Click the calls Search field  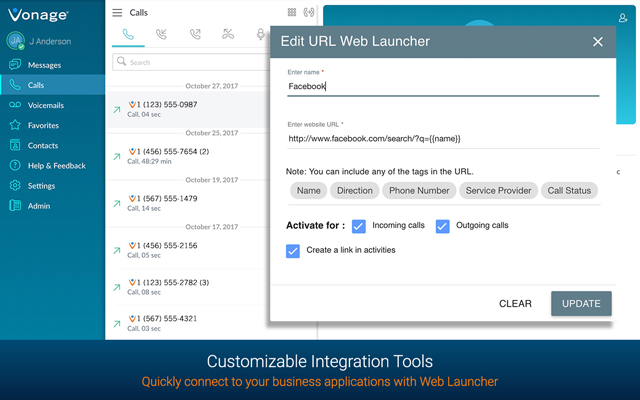191,62
